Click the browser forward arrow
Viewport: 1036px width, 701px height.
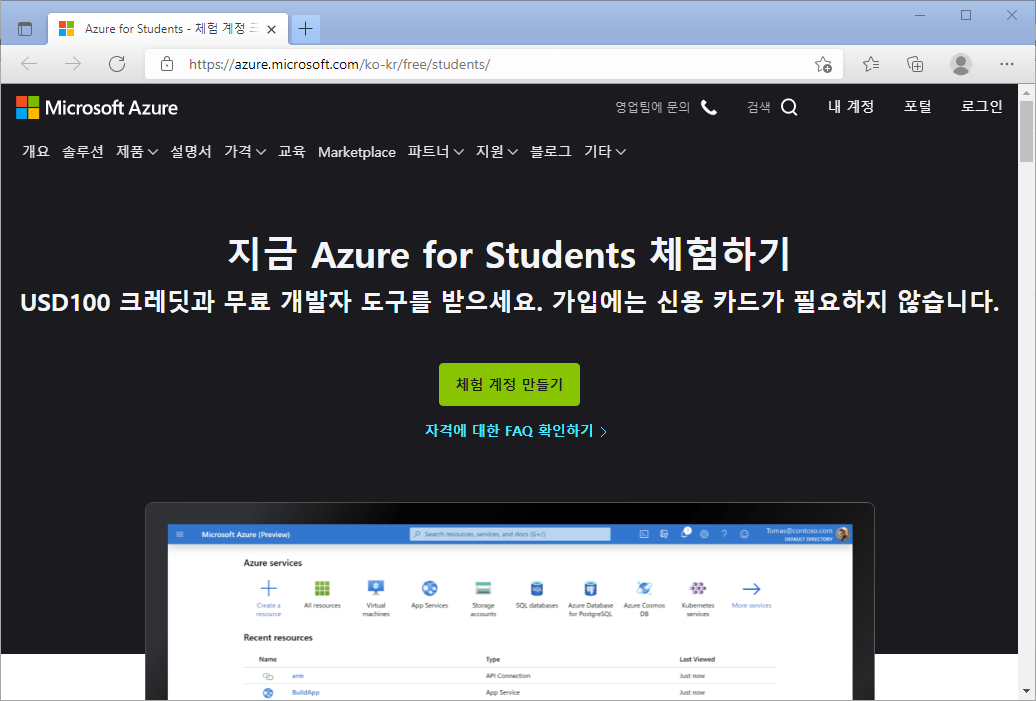(x=73, y=64)
